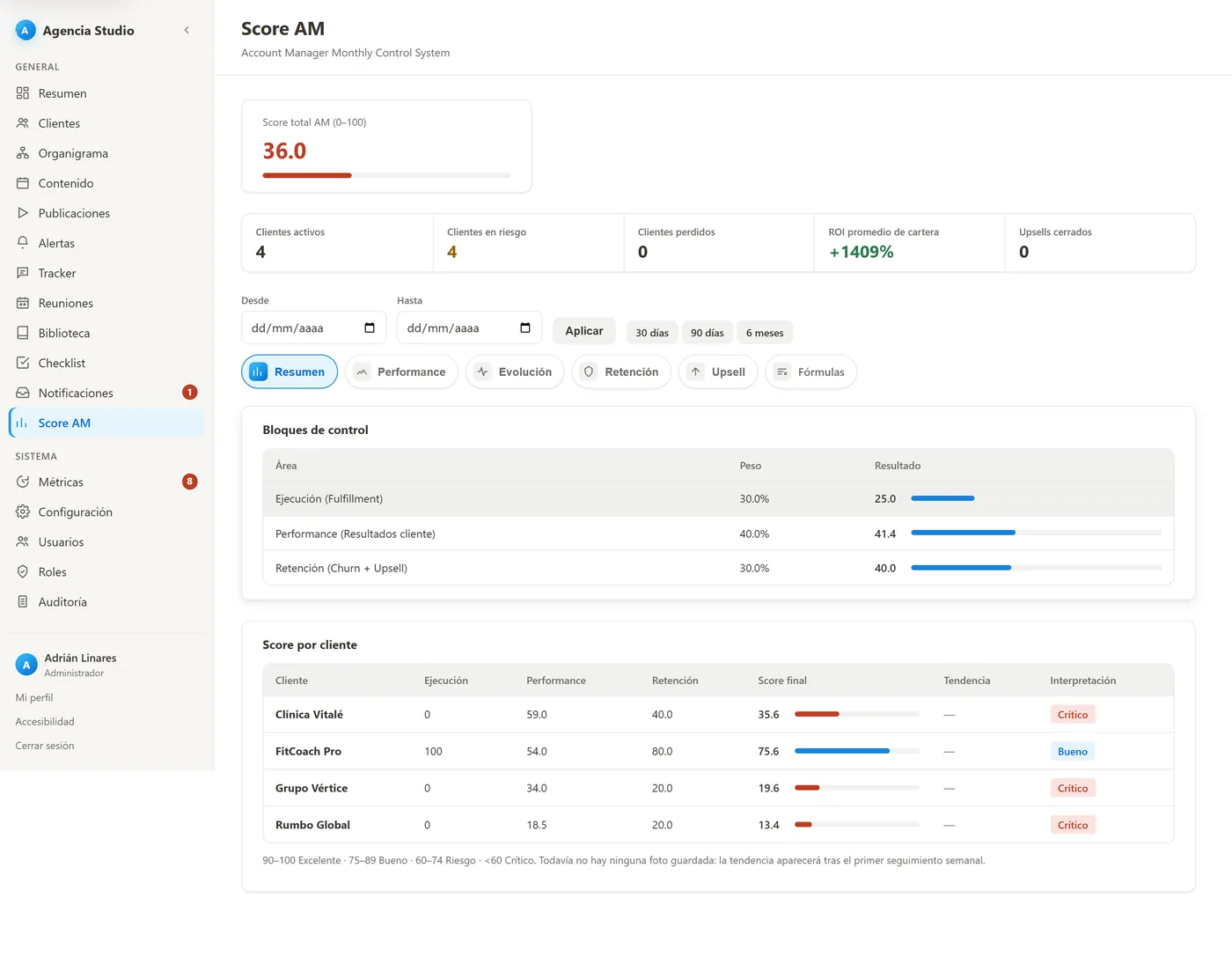Select the Resumen tab
Image resolution: width=1232 pixels, height=964 pixels.
point(290,372)
